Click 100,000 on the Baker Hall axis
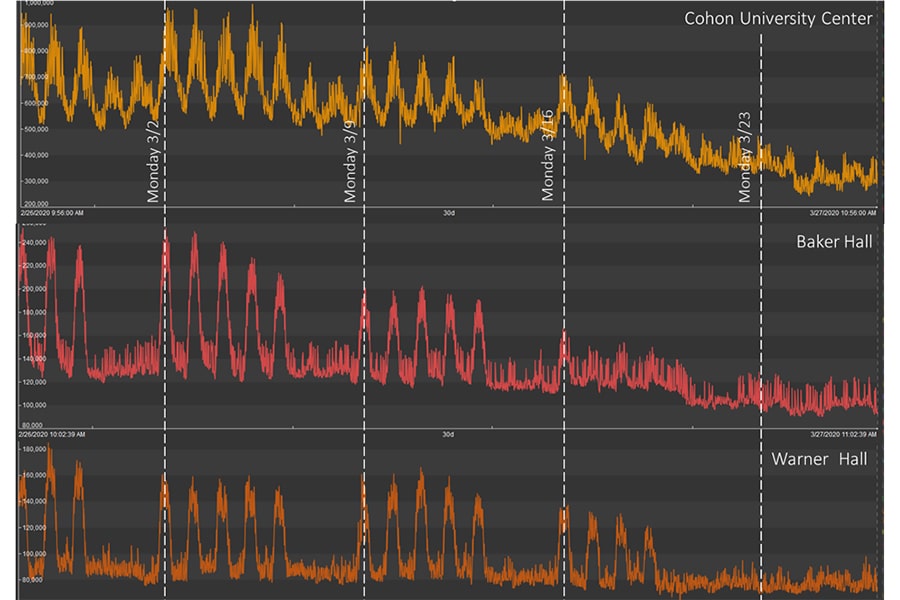 pos(34,405)
